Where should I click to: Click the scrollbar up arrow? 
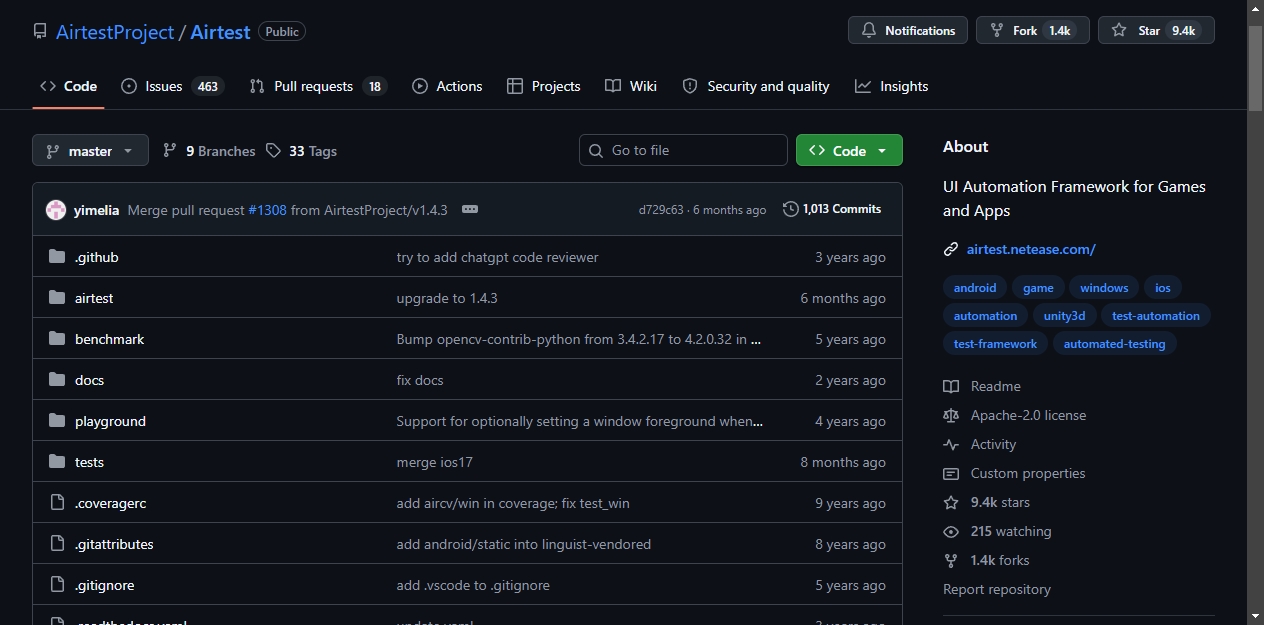point(1255,9)
